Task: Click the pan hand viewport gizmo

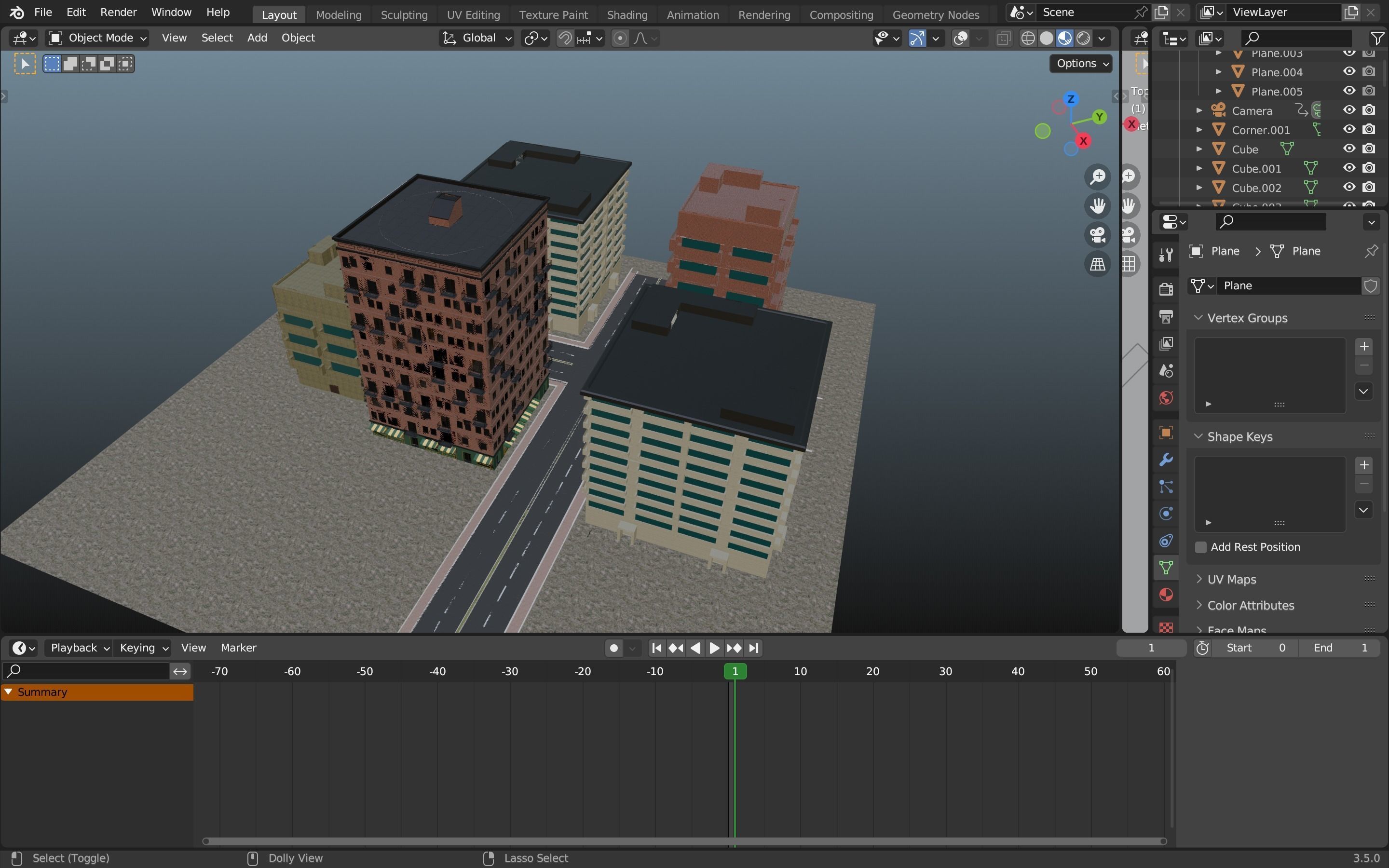Action: click(x=1097, y=205)
